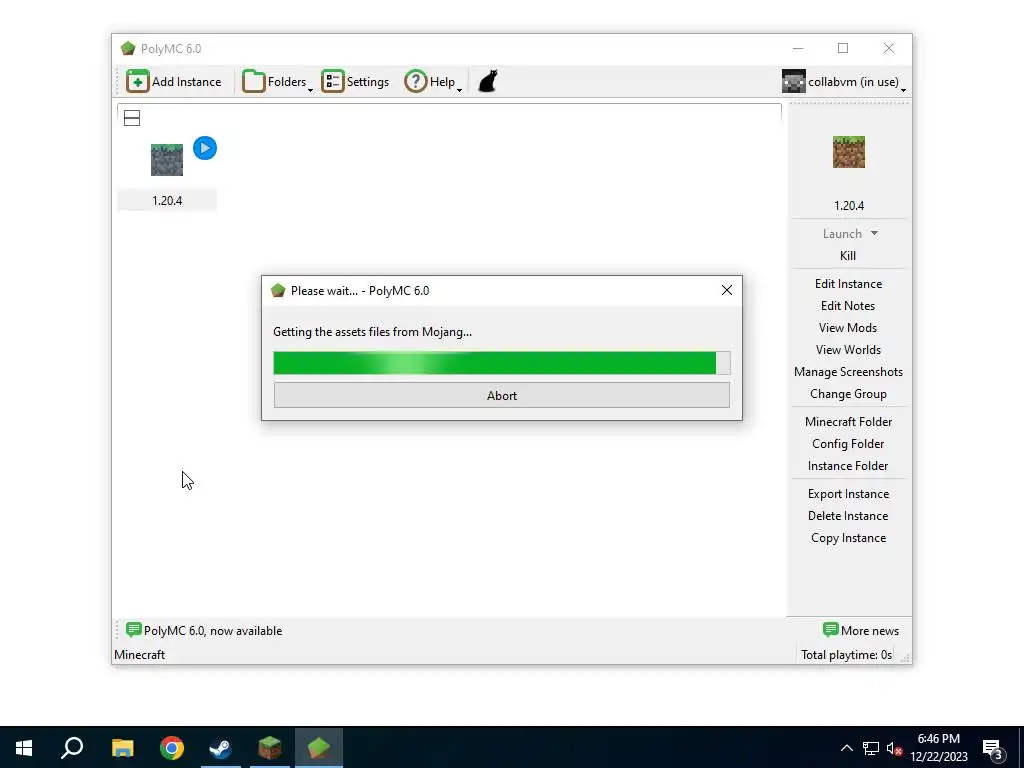
Task: Open Manage Screenshots
Action: coord(848,372)
